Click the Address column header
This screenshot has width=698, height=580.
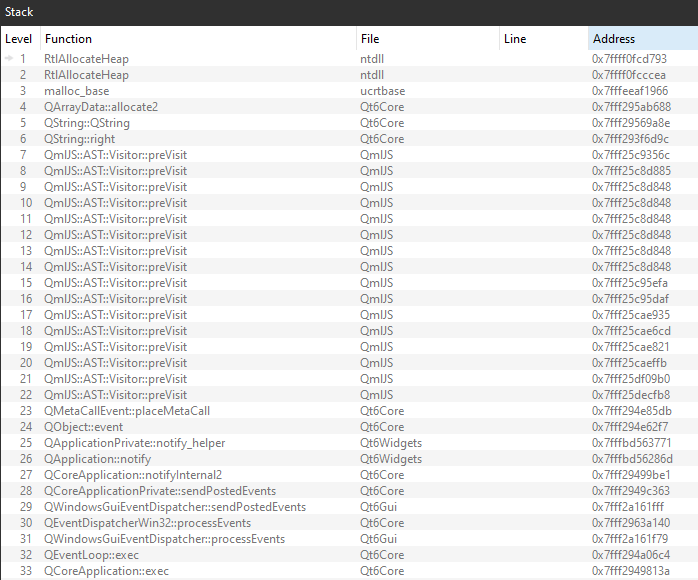(613, 39)
